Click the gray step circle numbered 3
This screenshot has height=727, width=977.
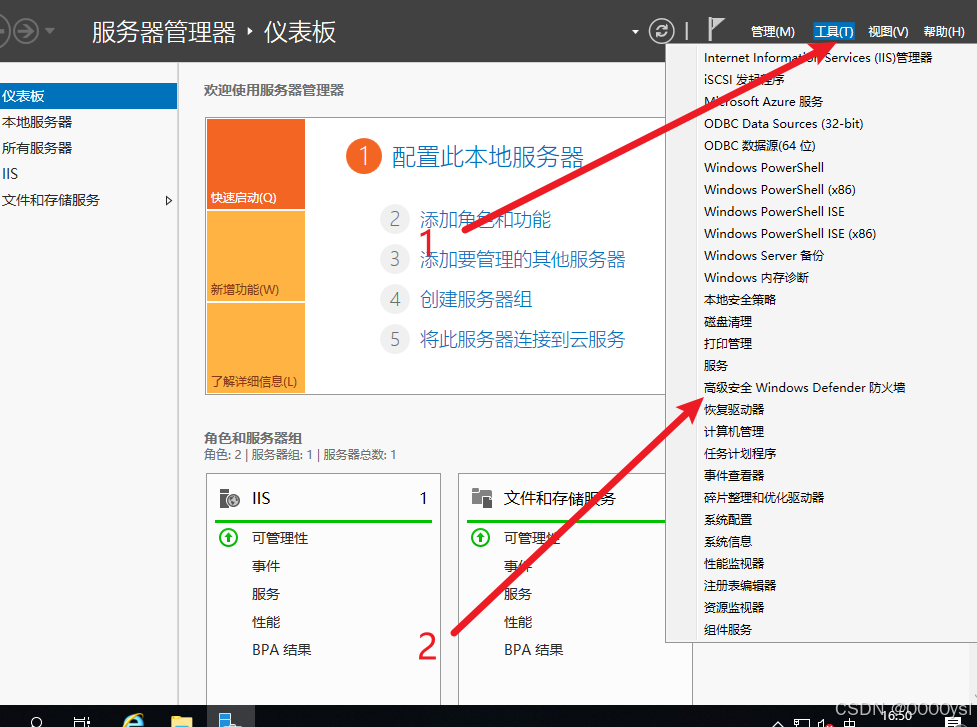395,259
